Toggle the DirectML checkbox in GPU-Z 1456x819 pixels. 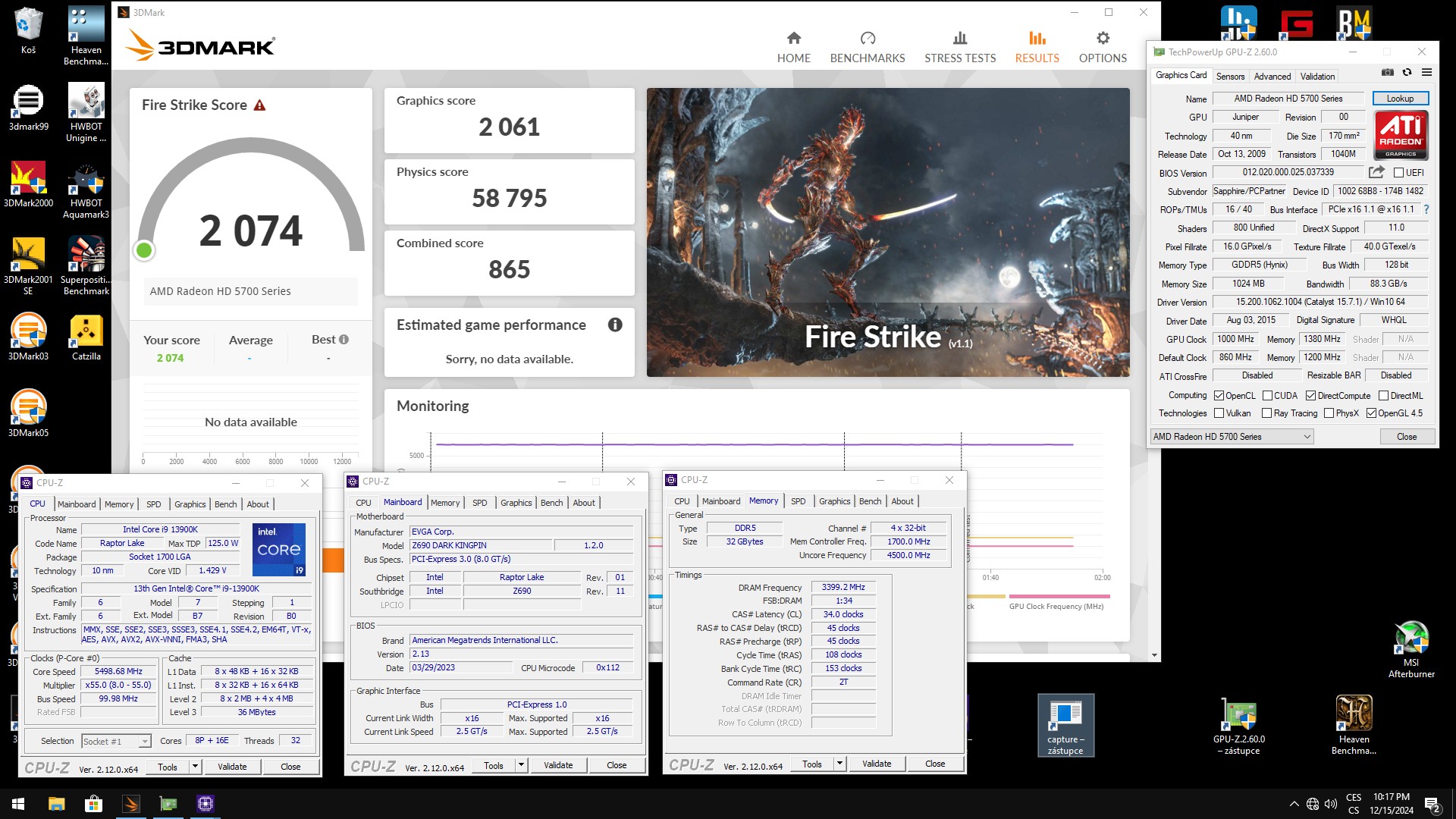[x=1383, y=396]
